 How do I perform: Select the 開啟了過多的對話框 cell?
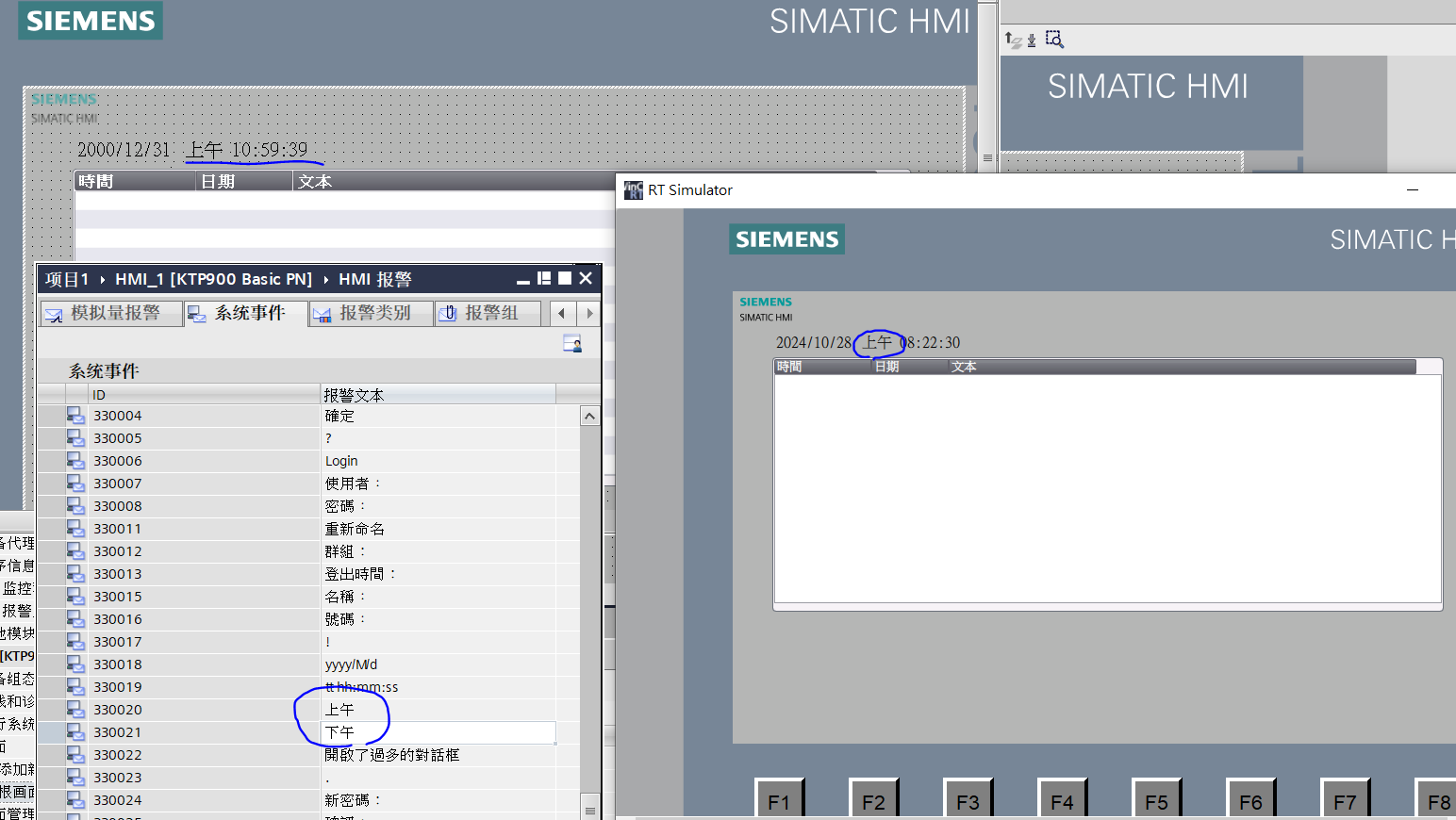(x=438, y=754)
